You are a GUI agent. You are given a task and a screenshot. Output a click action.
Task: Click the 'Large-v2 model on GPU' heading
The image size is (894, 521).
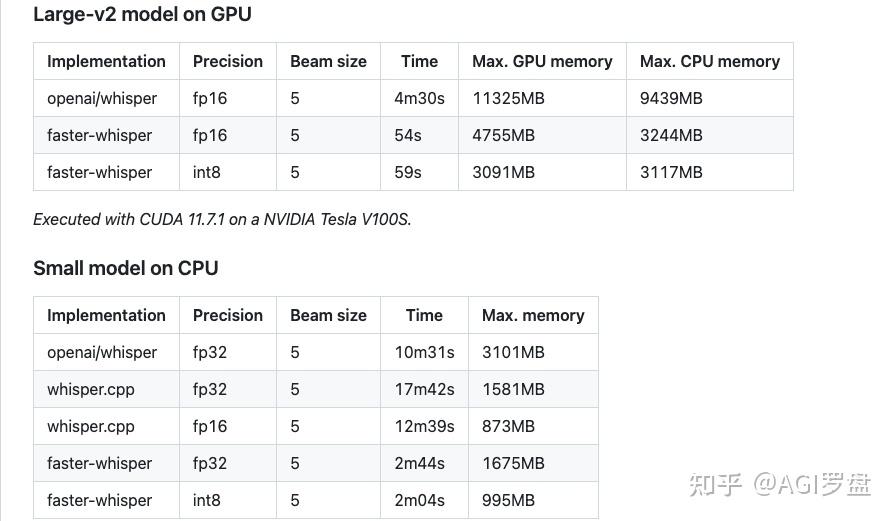point(142,15)
